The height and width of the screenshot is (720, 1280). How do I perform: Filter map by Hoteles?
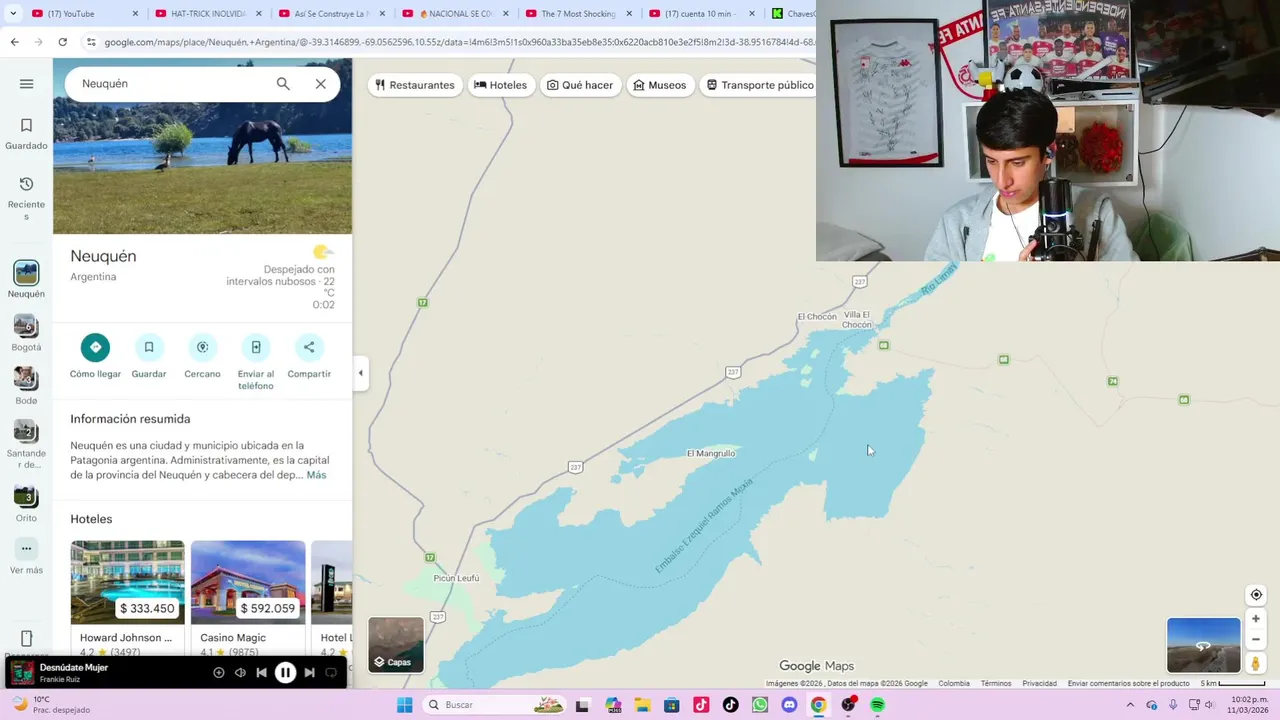(501, 85)
